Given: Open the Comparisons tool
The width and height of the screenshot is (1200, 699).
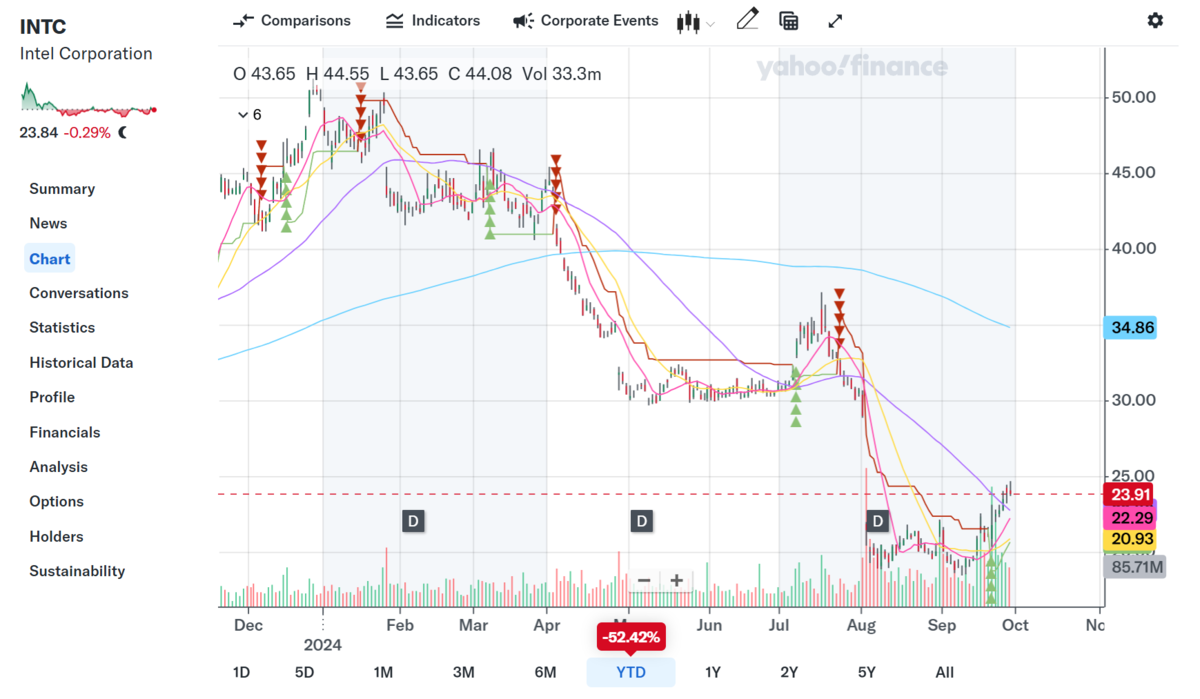Looking at the screenshot, I should point(291,20).
